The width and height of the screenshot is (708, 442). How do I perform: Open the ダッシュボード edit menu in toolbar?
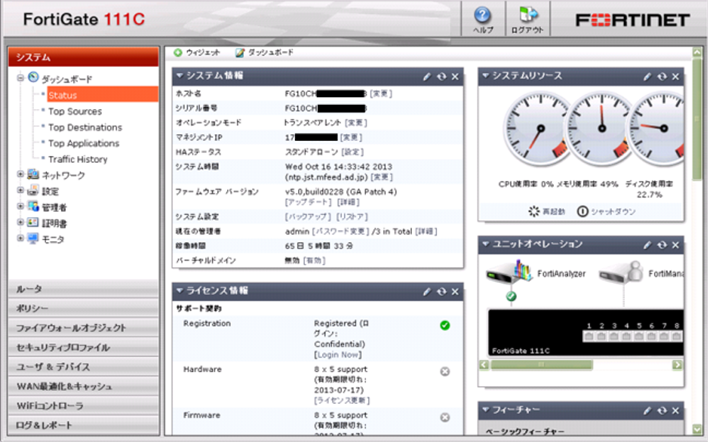point(265,53)
